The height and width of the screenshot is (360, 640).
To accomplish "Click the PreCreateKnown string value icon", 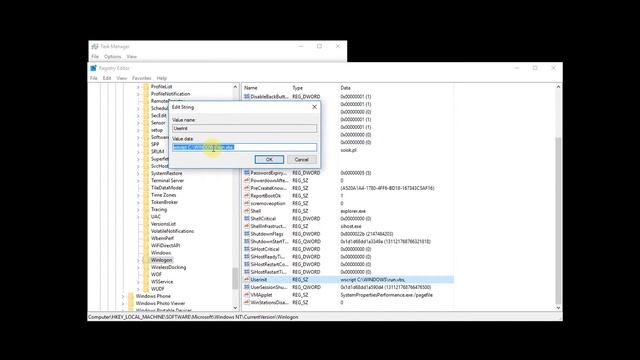I will click(x=247, y=188).
